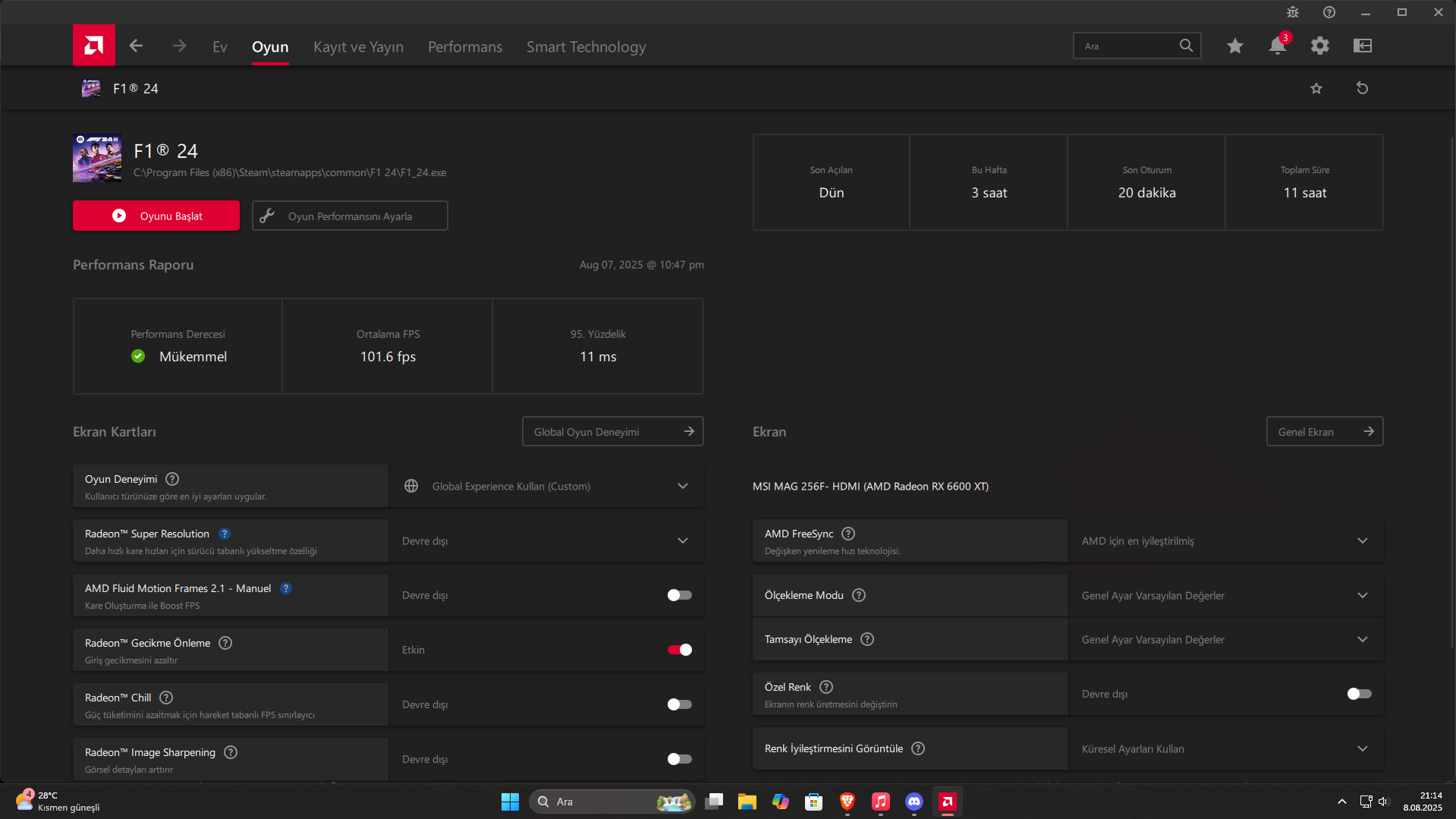Screen dimensions: 1456x819
Task: Show help for Ölçekleme Modu
Action: (x=859, y=595)
